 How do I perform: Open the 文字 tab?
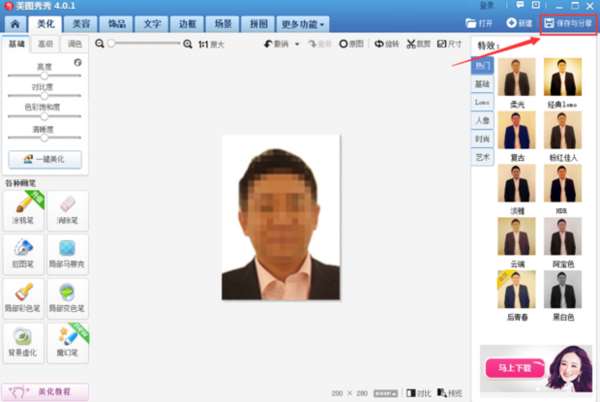pos(152,24)
